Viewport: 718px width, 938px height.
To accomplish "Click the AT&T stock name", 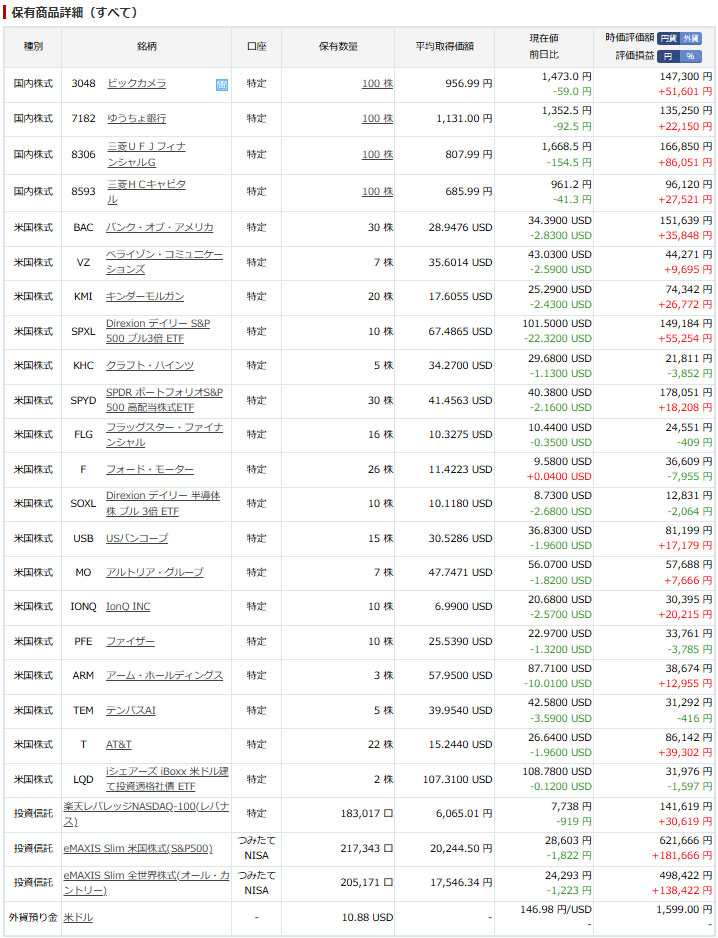I will point(119,745).
